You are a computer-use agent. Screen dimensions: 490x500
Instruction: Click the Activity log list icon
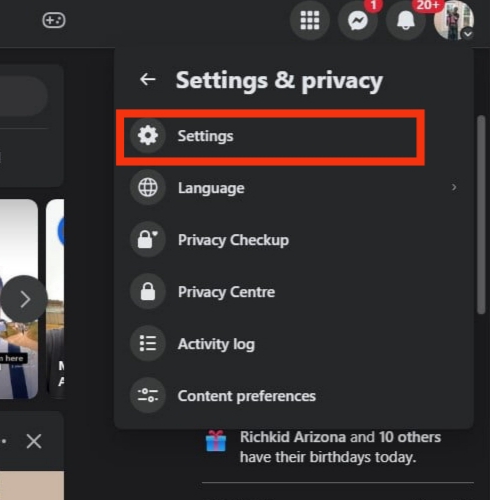[x=148, y=343]
